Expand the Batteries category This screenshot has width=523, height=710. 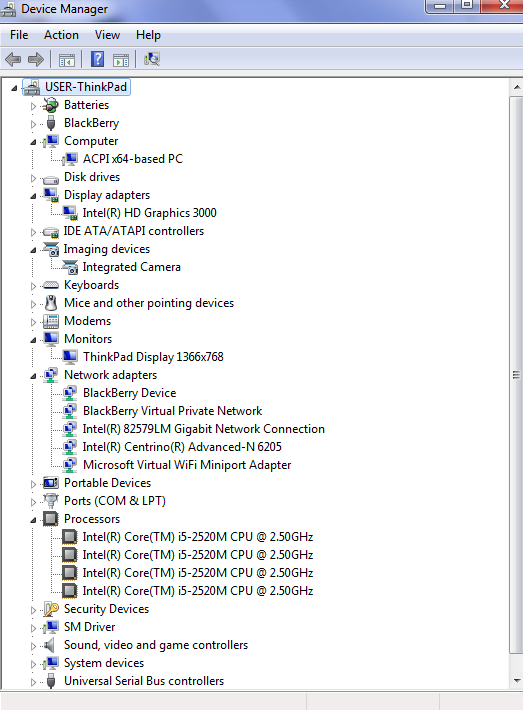point(33,106)
